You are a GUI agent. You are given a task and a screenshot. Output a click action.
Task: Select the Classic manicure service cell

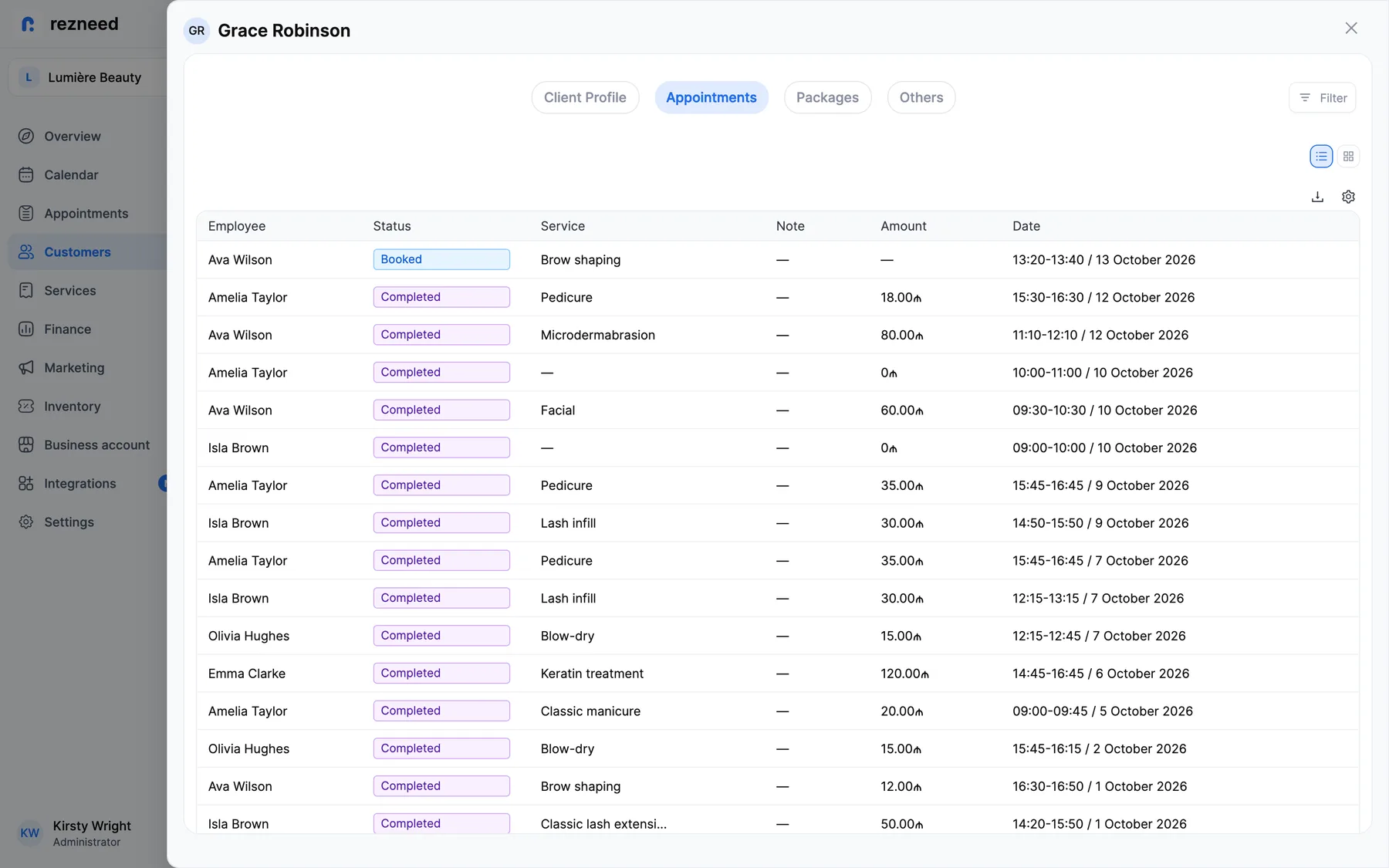pyautogui.click(x=590, y=711)
